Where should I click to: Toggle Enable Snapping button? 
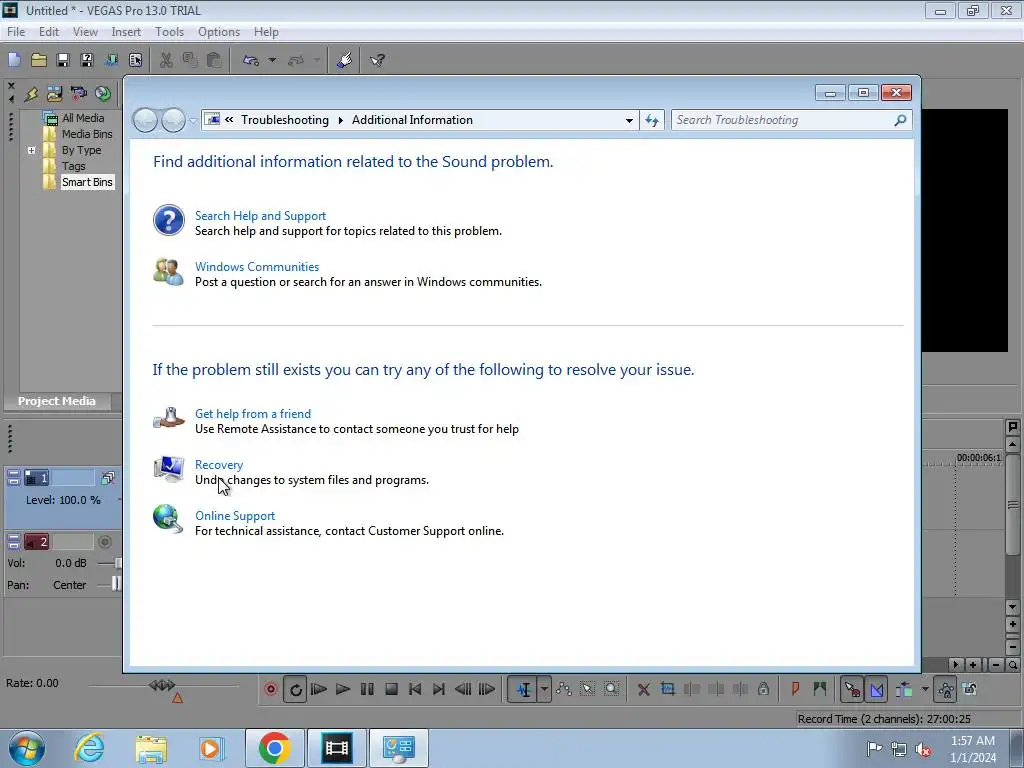pos(852,690)
